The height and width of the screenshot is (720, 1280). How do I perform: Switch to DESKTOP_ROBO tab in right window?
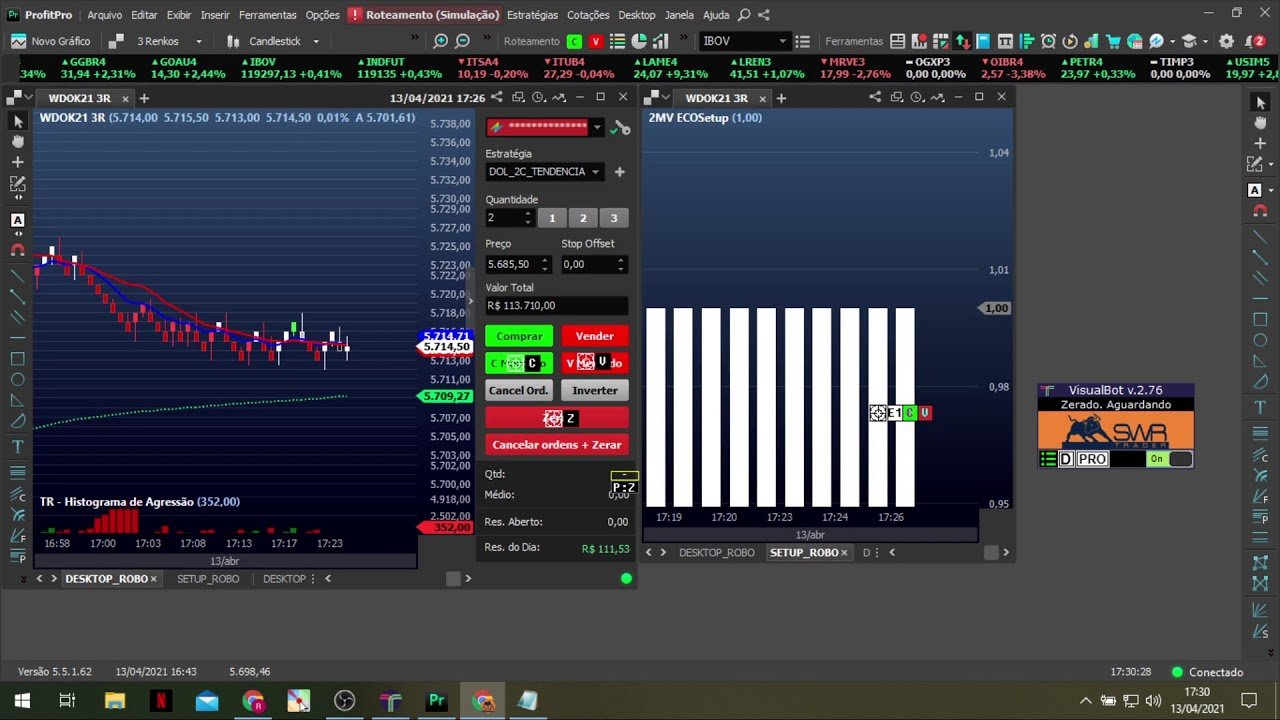[x=716, y=552]
